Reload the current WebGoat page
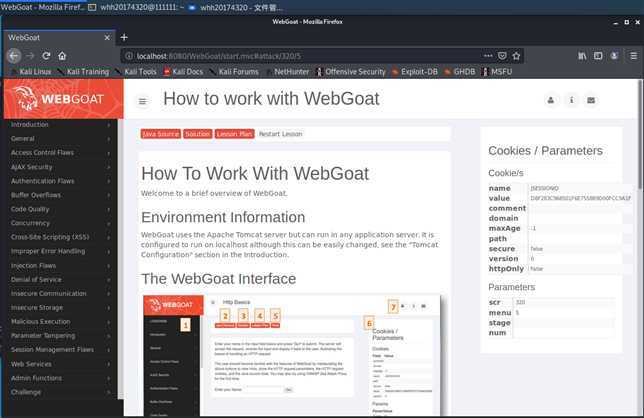Image resolution: width=644 pixels, height=418 pixels. pyautogui.click(x=46, y=55)
